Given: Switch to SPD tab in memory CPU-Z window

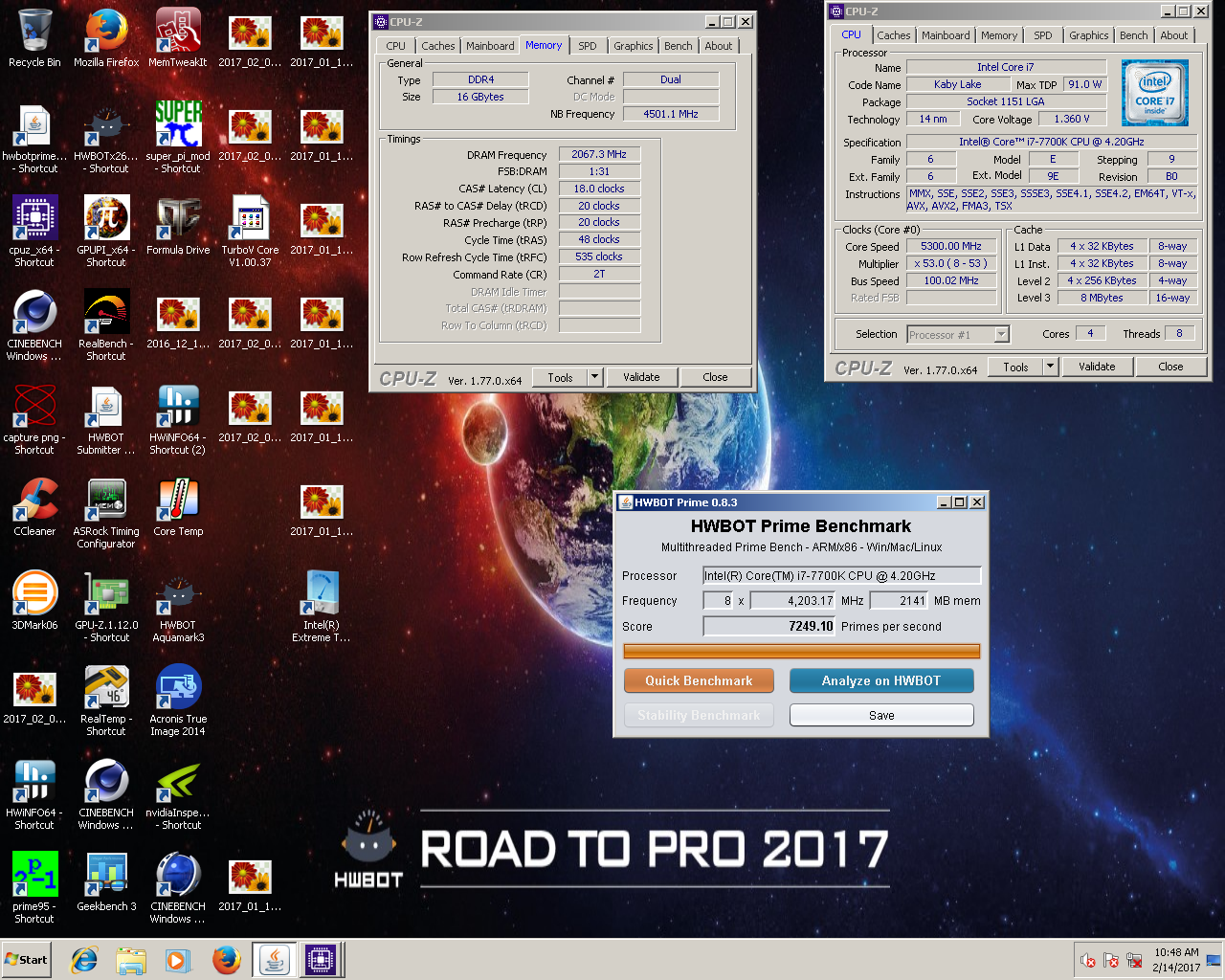Looking at the screenshot, I should coord(588,46).
